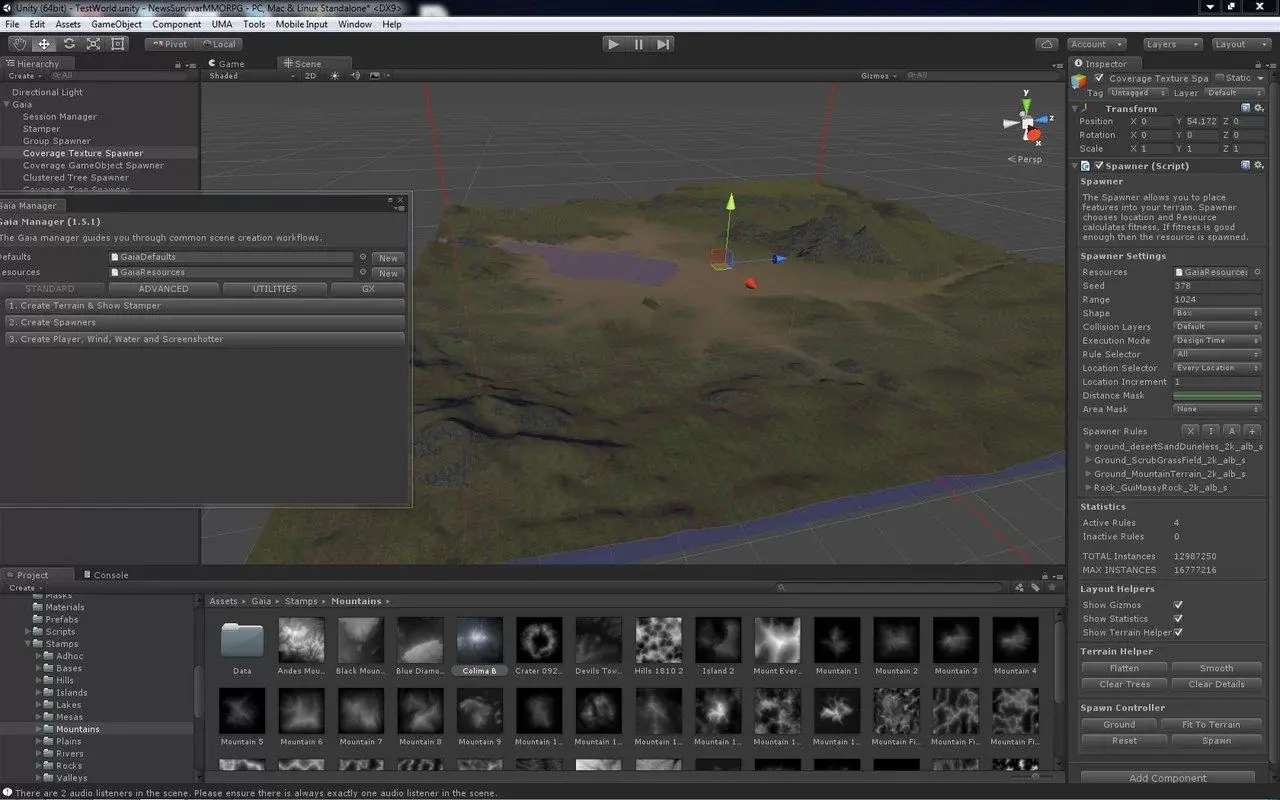
Task: Toggle 2D view mode in Scene
Action: pos(310,76)
